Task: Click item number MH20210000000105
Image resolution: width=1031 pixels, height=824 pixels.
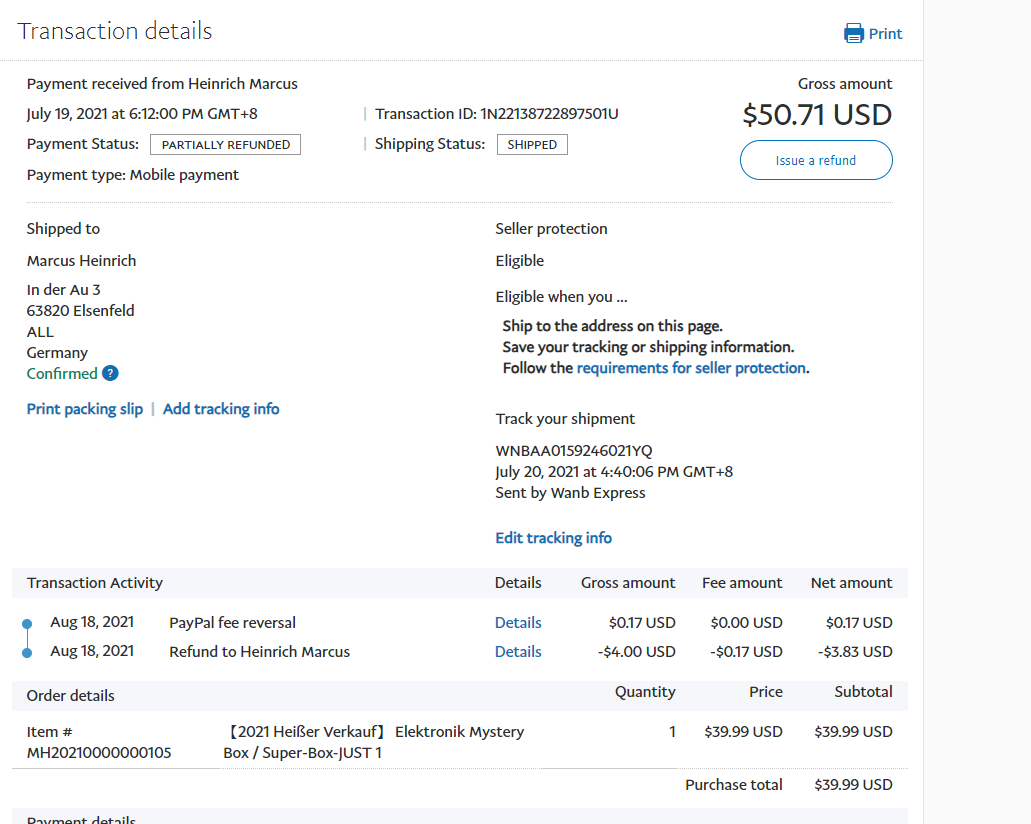Action: click(99, 753)
